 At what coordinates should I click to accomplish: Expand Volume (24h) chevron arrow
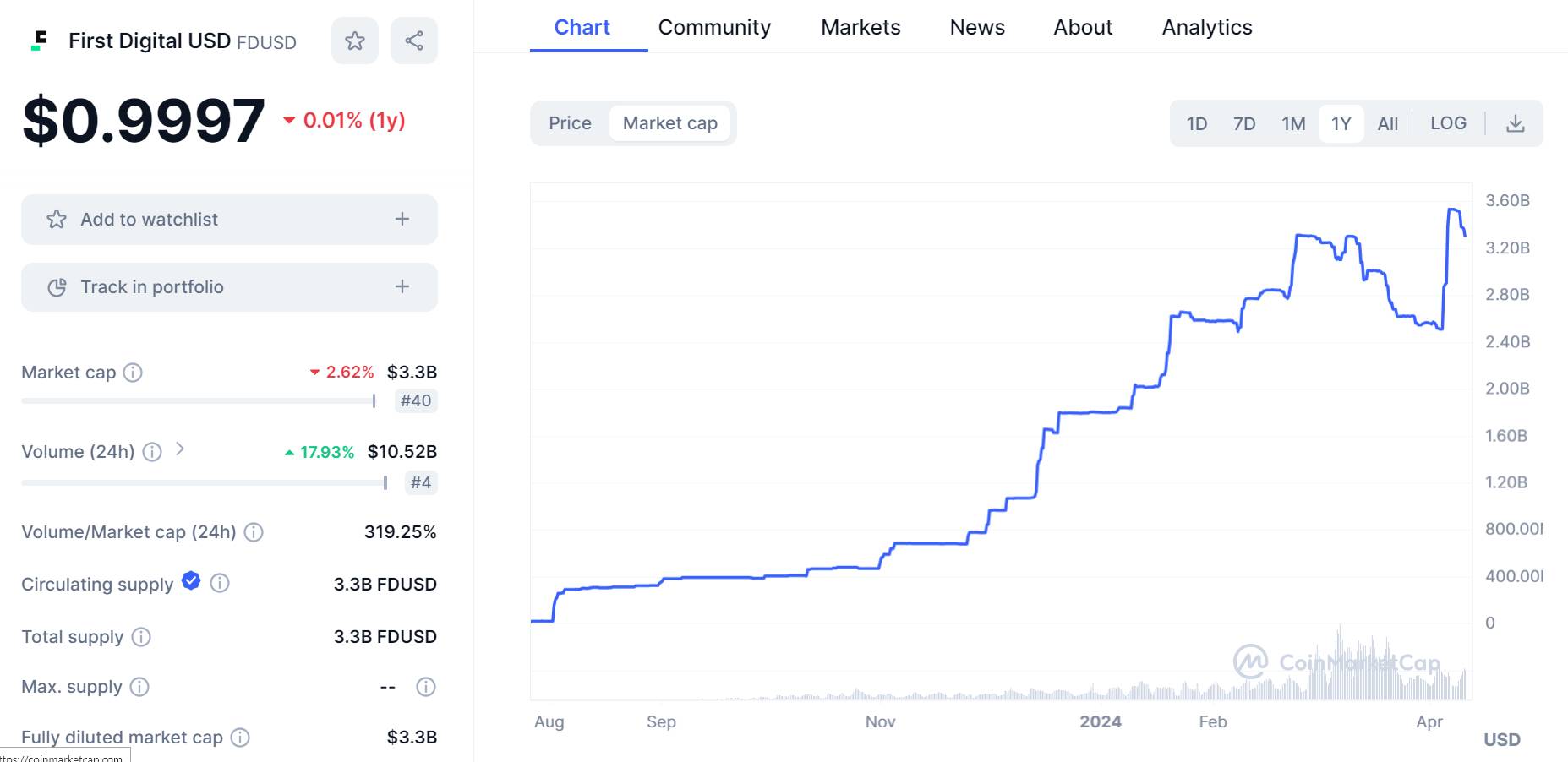[179, 449]
